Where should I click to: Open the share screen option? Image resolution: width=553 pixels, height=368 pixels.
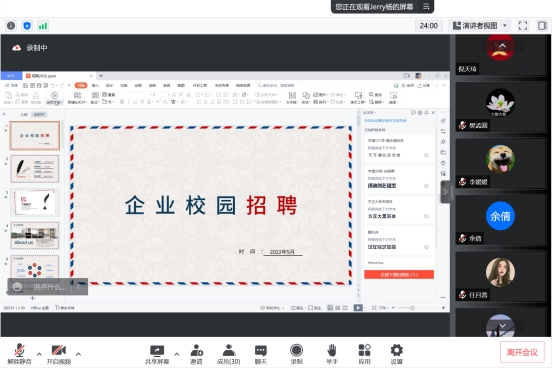[x=157, y=354]
